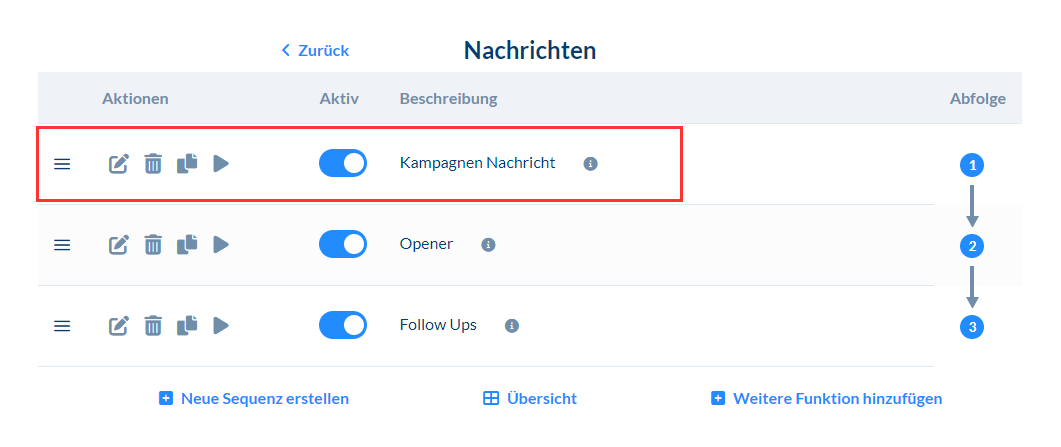Click Weitere Funktion hinzufügen

pyautogui.click(x=826, y=398)
